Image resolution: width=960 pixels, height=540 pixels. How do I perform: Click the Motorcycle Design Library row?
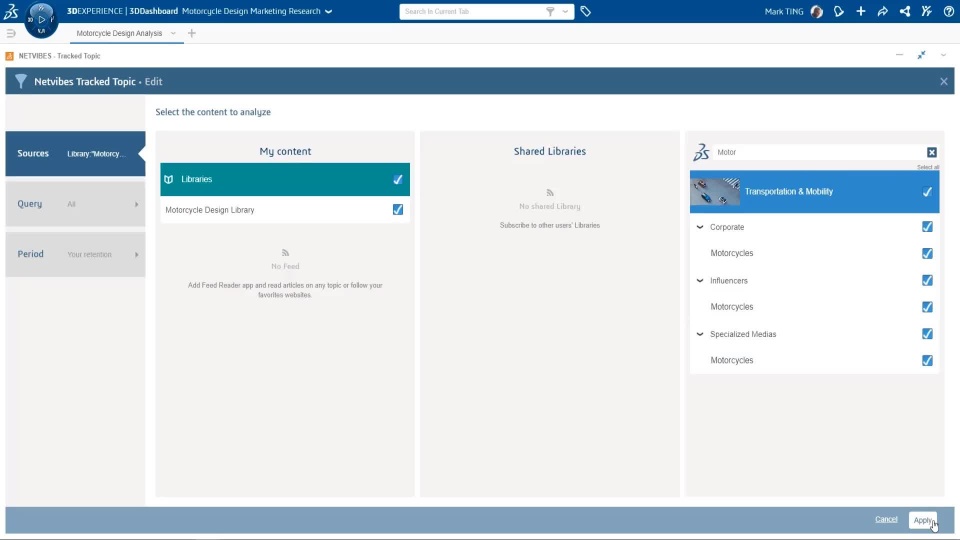coord(285,209)
